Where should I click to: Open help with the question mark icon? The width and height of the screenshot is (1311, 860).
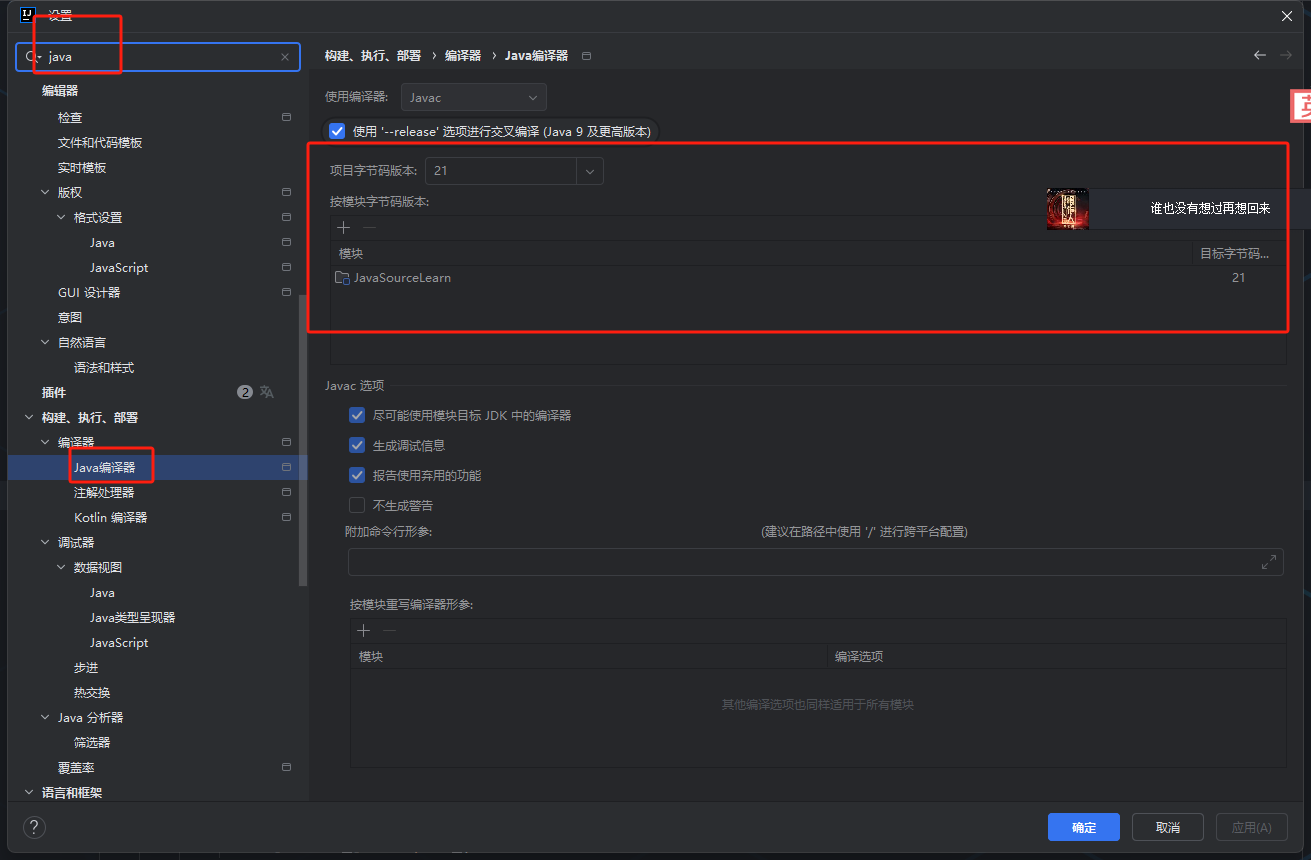click(x=34, y=827)
